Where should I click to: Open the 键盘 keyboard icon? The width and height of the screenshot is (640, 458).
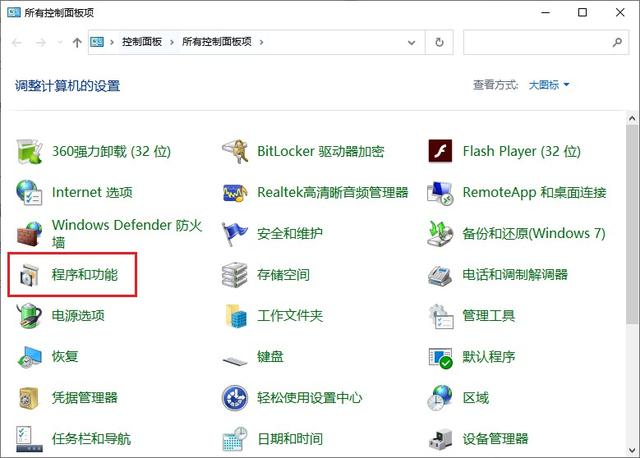pos(235,360)
